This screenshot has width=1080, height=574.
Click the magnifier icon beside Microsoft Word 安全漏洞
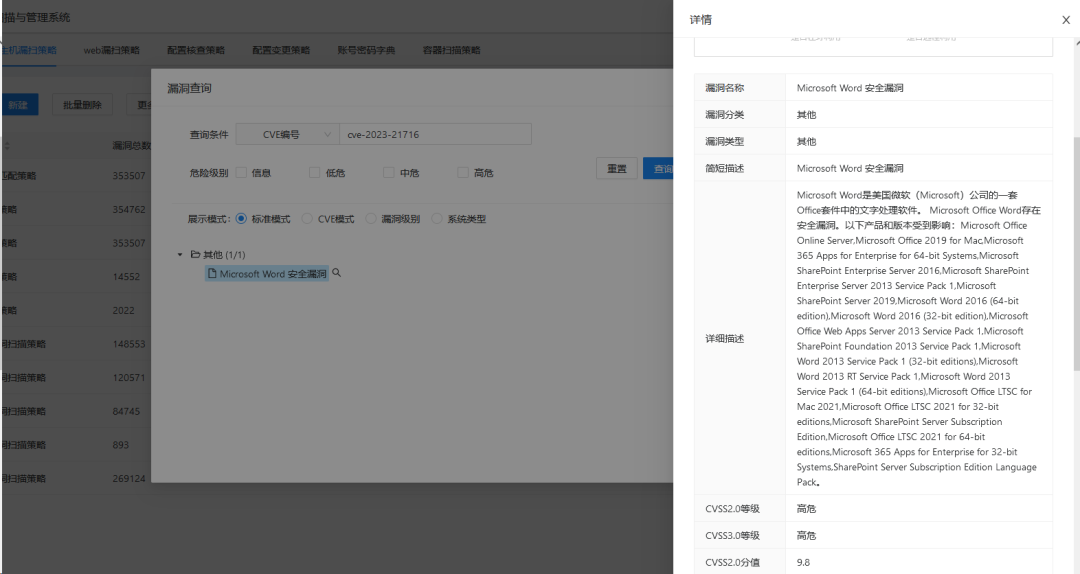pyautogui.click(x=337, y=273)
